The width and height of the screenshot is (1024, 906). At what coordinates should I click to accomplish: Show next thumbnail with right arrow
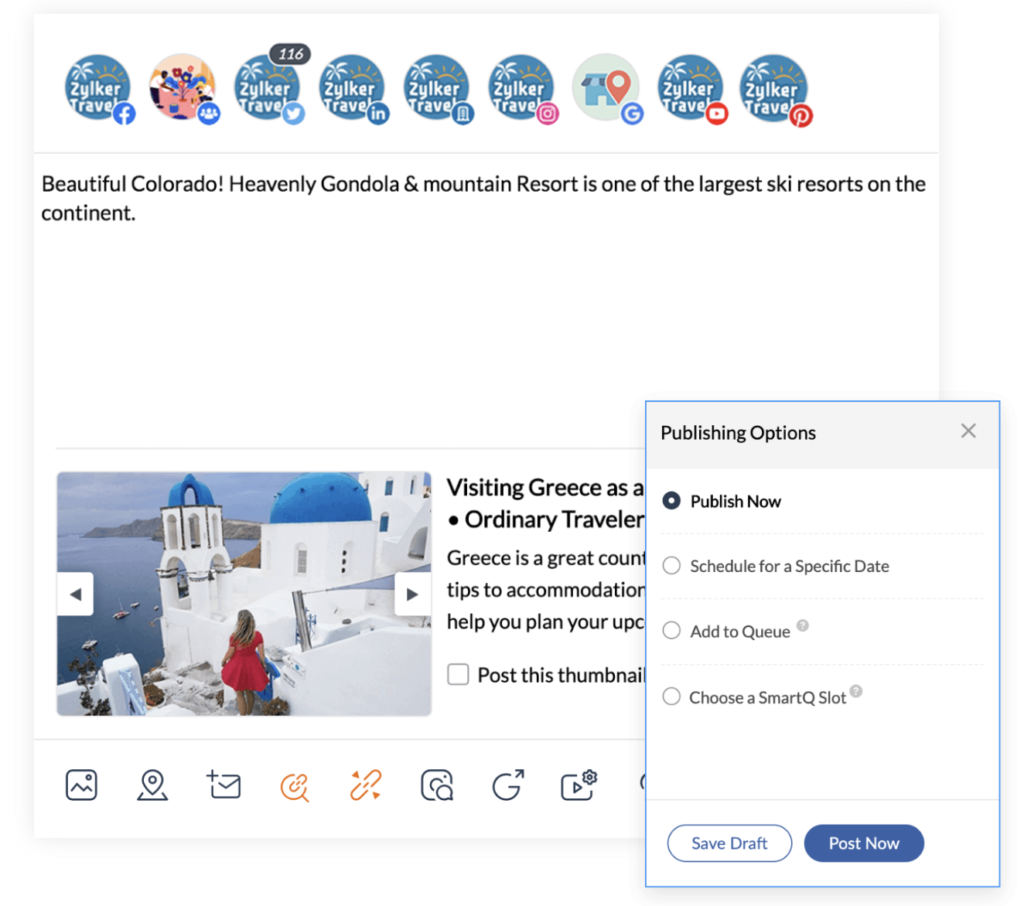412,594
